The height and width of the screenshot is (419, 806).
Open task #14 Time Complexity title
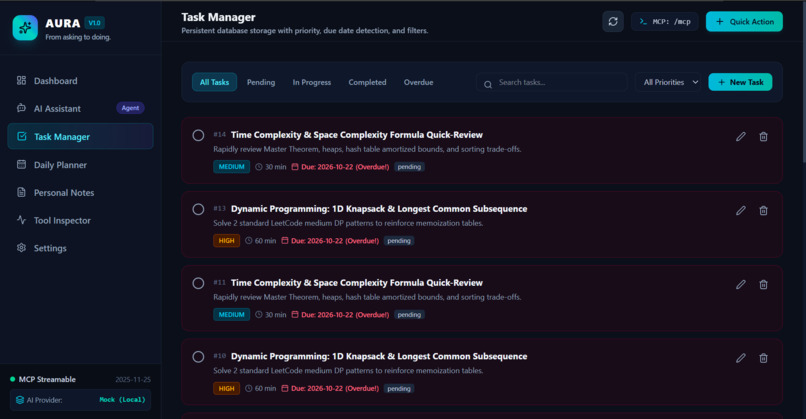point(357,135)
